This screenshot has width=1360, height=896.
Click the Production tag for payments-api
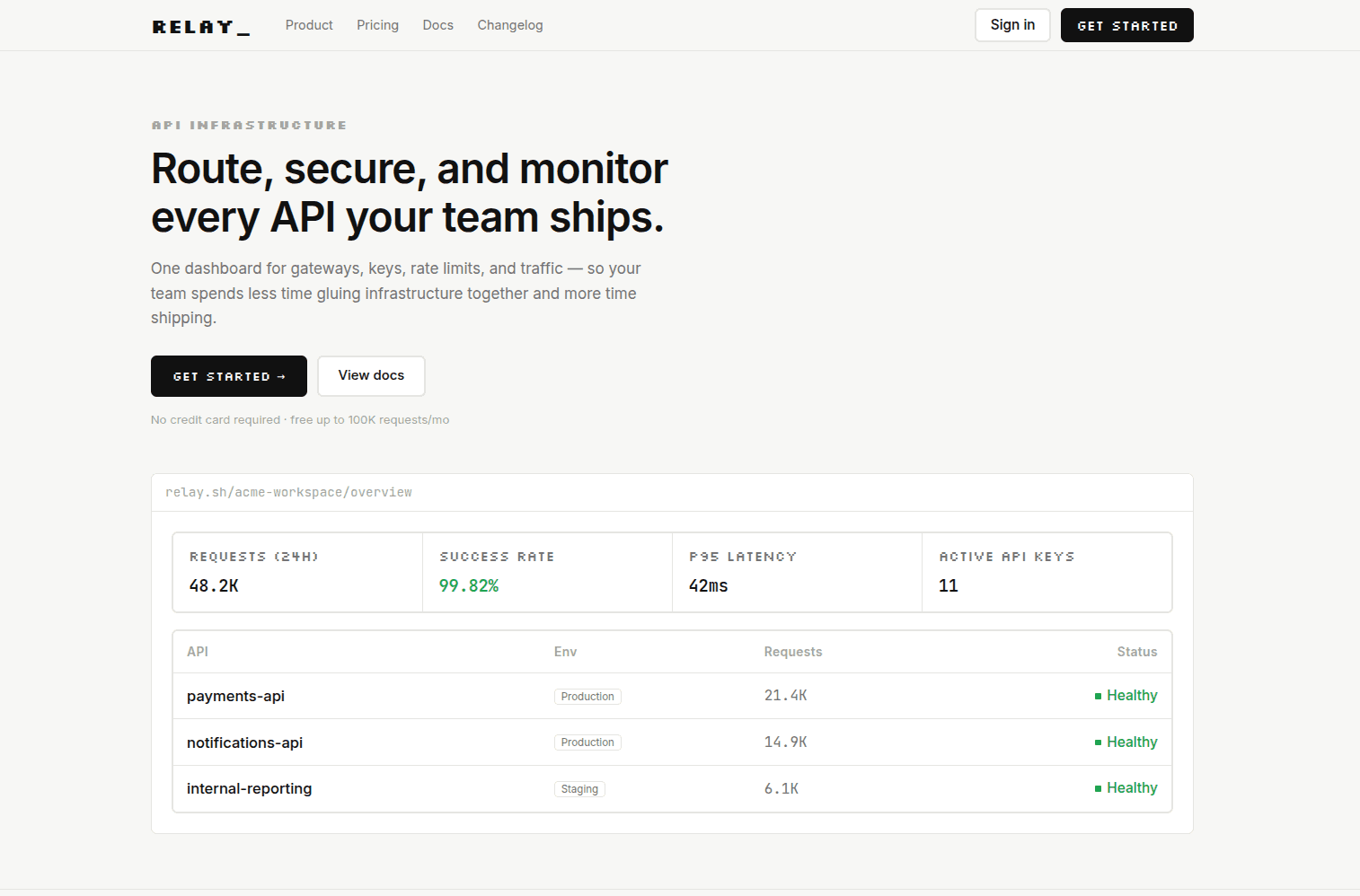click(587, 697)
